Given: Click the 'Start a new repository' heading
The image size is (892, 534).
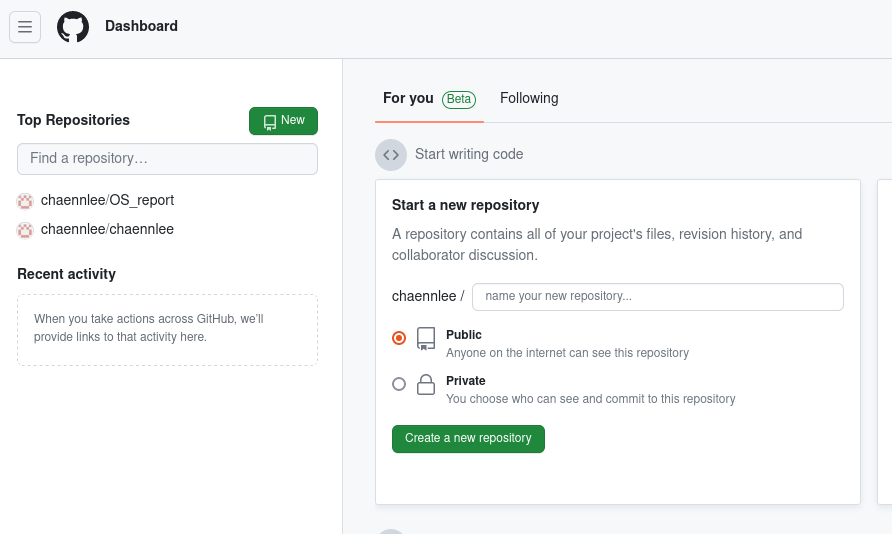Looking at the screenshot, I should [465, 205].
